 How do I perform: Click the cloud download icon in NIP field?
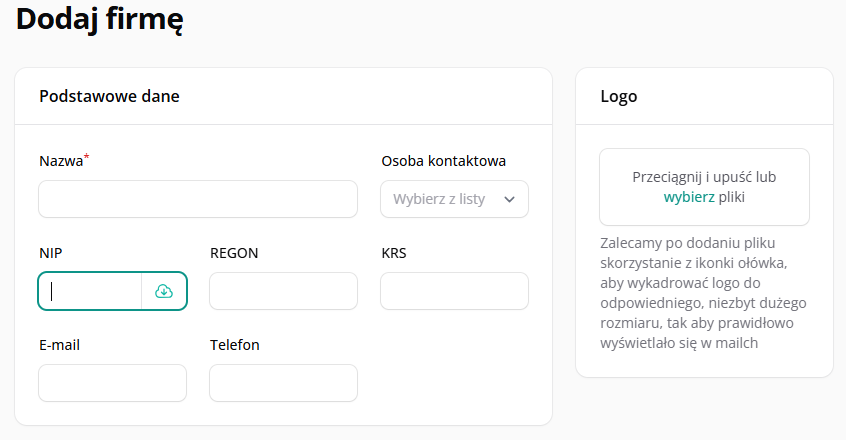(x=164, y=291)
